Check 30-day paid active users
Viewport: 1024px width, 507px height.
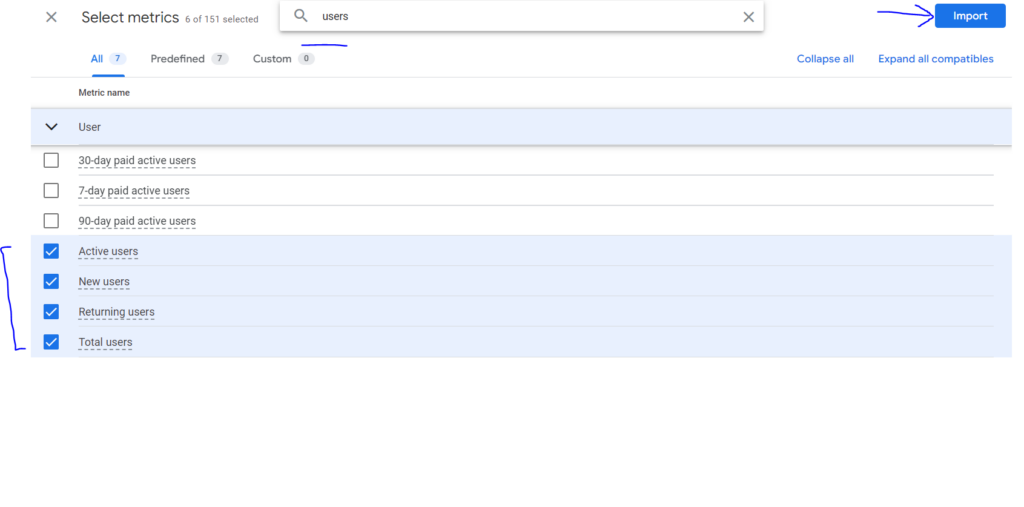click(51, 160)
